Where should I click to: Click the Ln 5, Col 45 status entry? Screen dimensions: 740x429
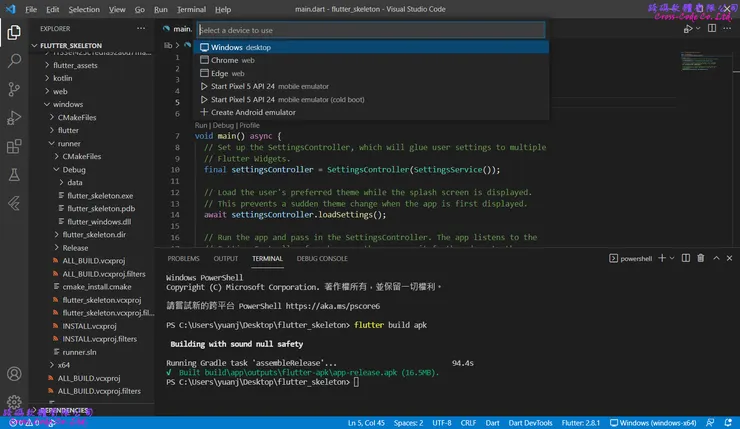point(366,423)
